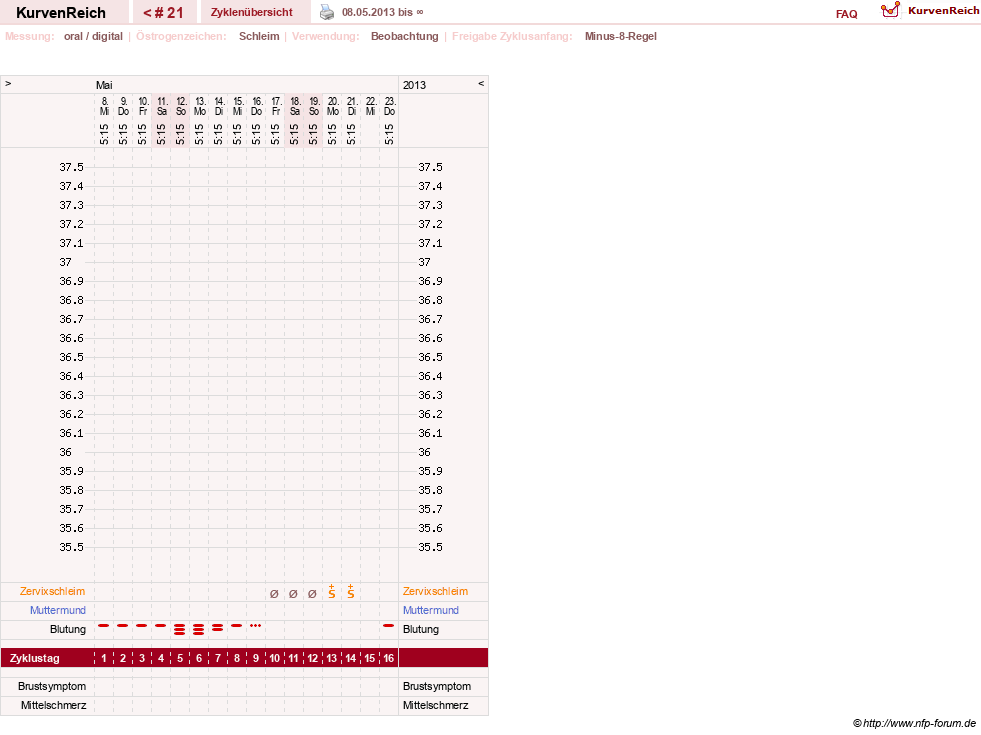Click the date column 22. Mi
Screen dimensions: 981x735
point(370,106)
